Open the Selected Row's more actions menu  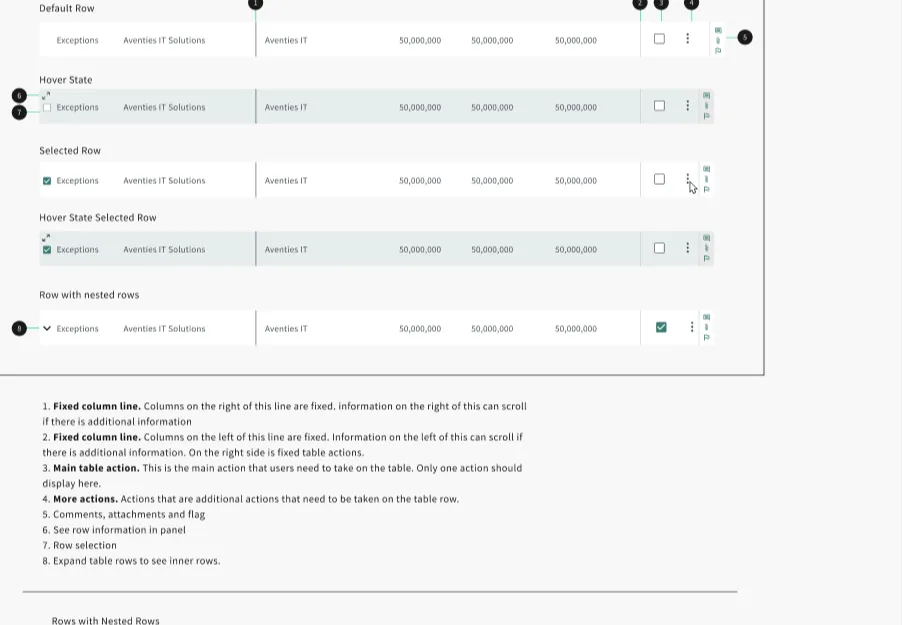coord(687,179)
